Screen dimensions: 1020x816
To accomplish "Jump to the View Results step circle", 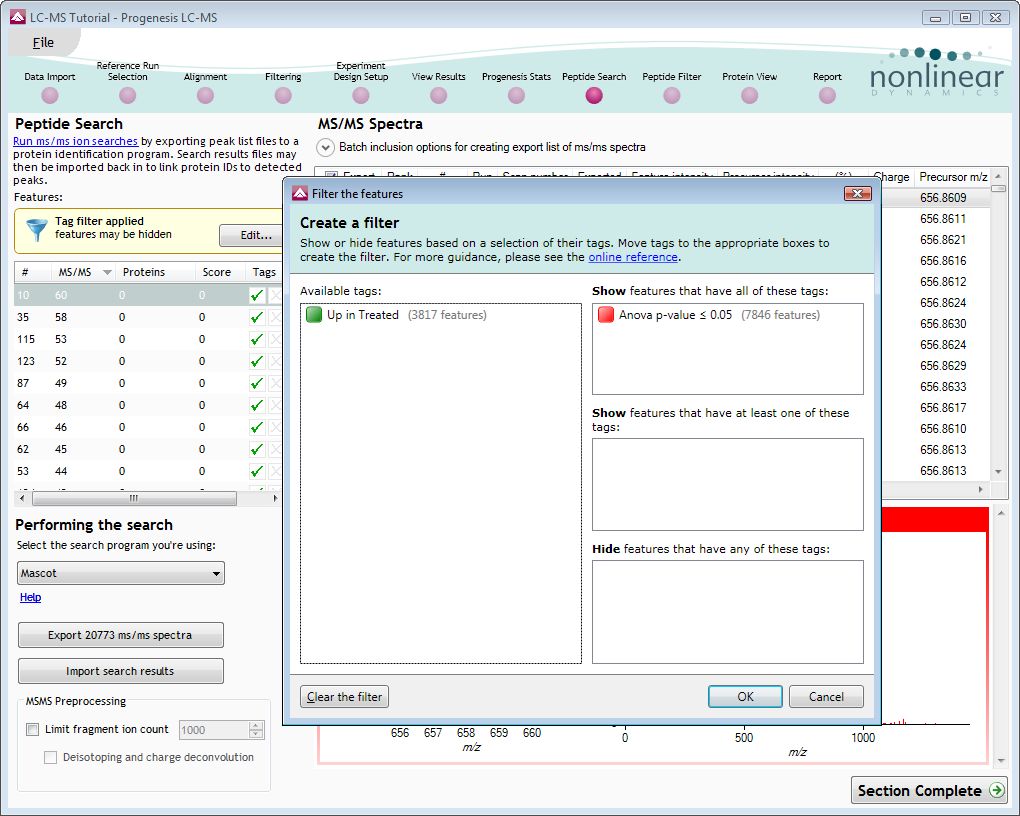I will tap(438, 96).
